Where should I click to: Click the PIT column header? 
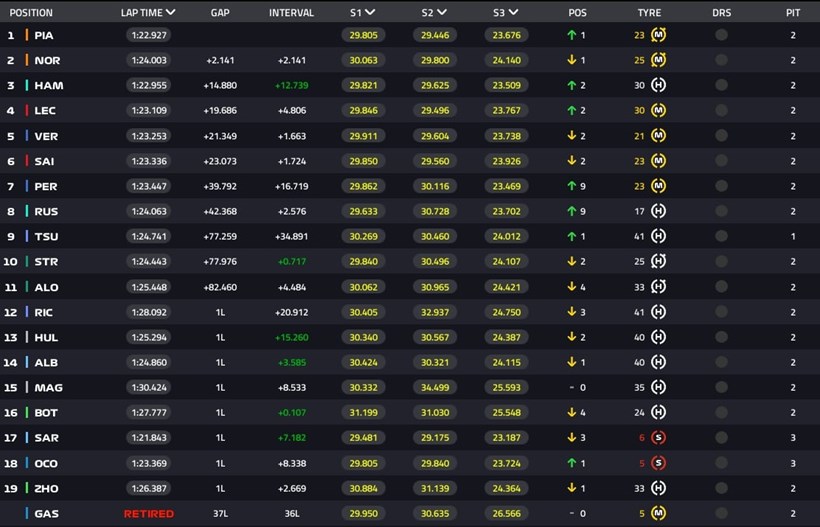click(793, 13)
